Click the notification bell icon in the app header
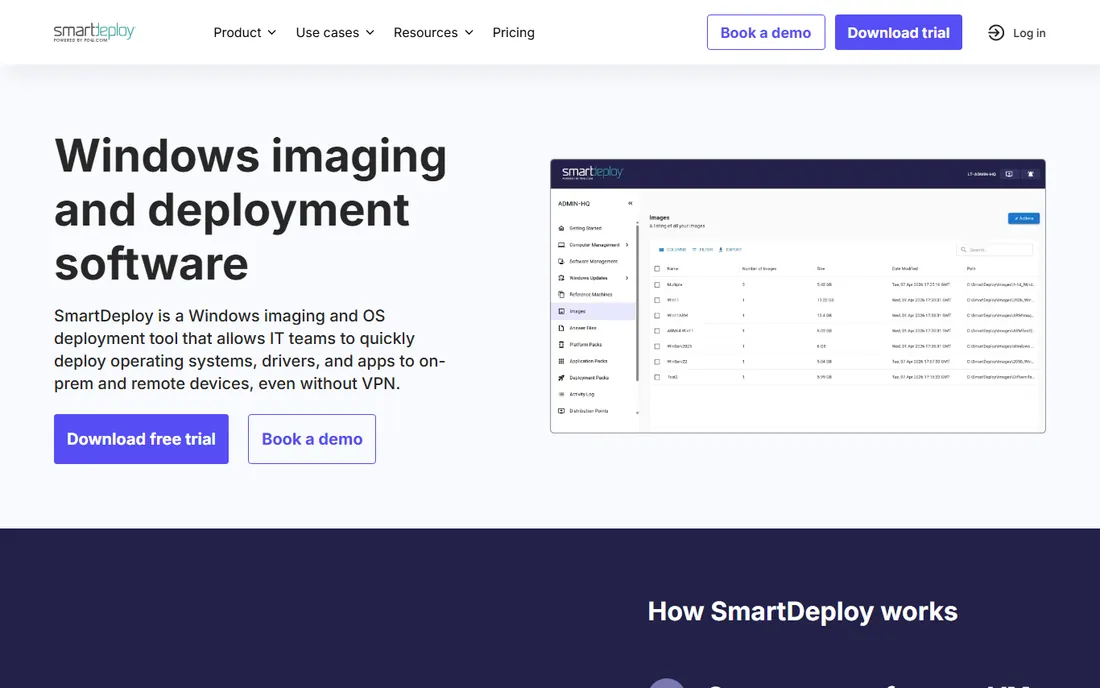1100x688 pixels. [x=1031, y=174]
